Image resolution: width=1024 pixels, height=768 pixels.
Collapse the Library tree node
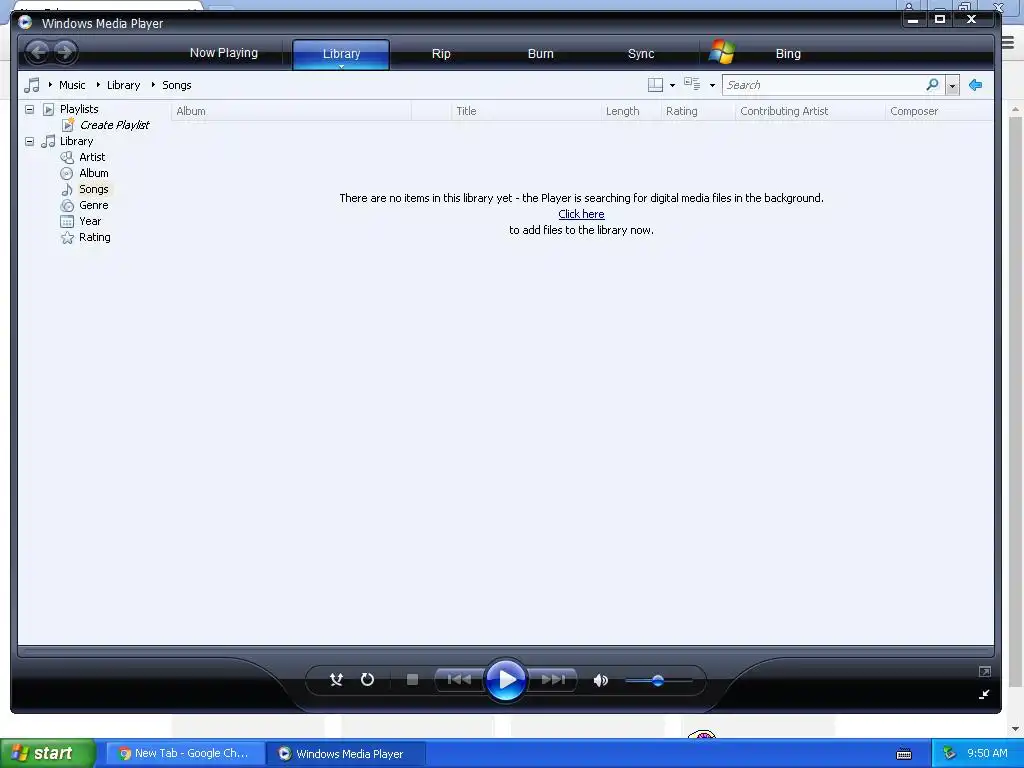29,141
